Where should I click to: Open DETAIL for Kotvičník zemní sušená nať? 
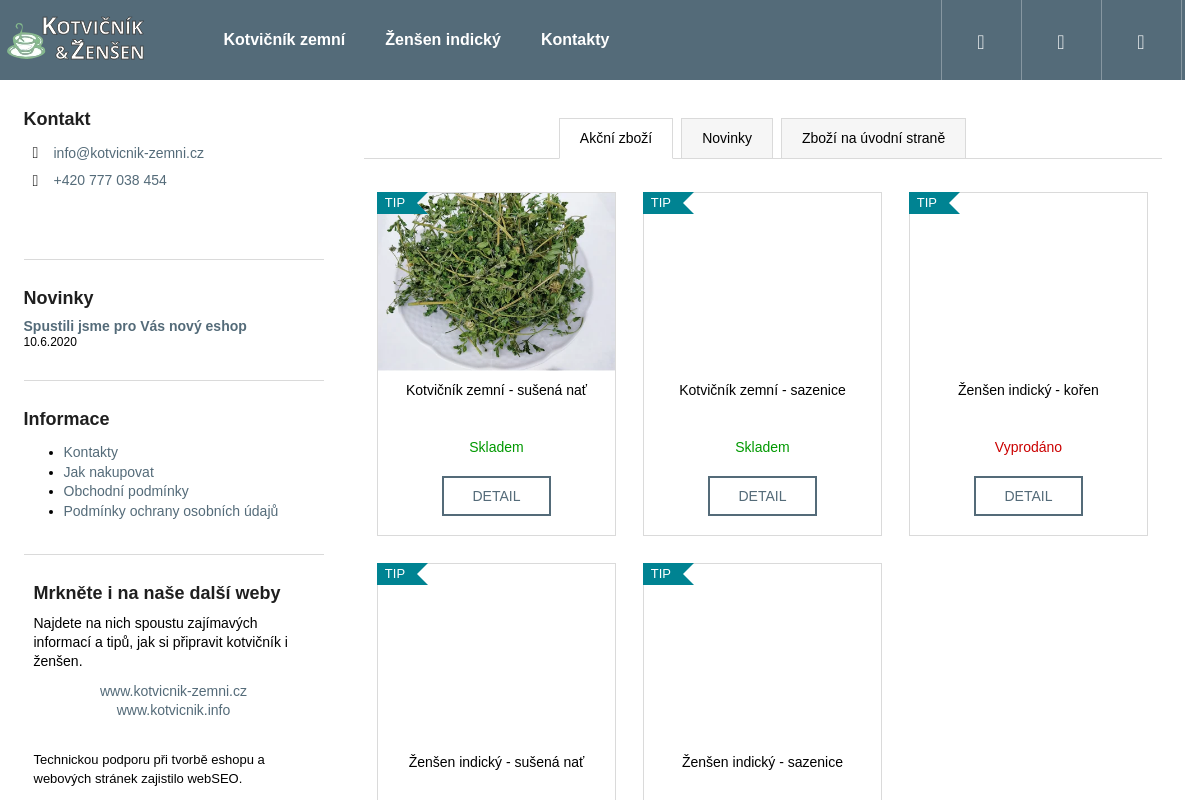pos(496,496)
